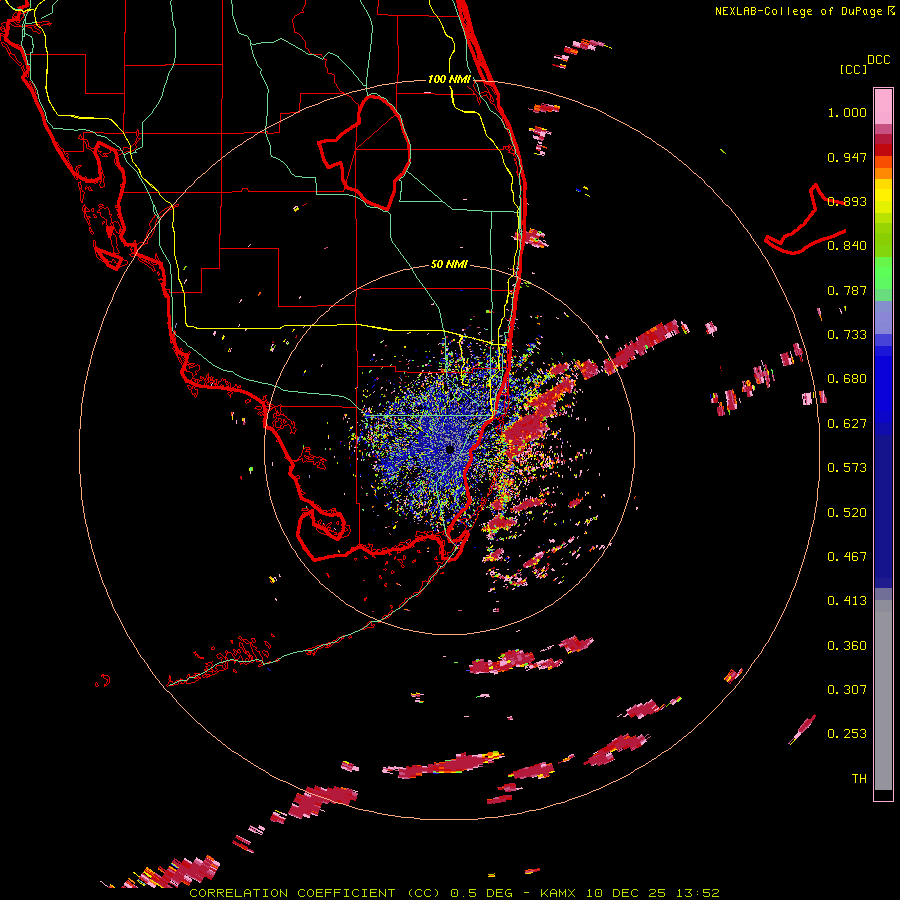
Task: Click the 0.733 scale value
Action: (847, 335)
